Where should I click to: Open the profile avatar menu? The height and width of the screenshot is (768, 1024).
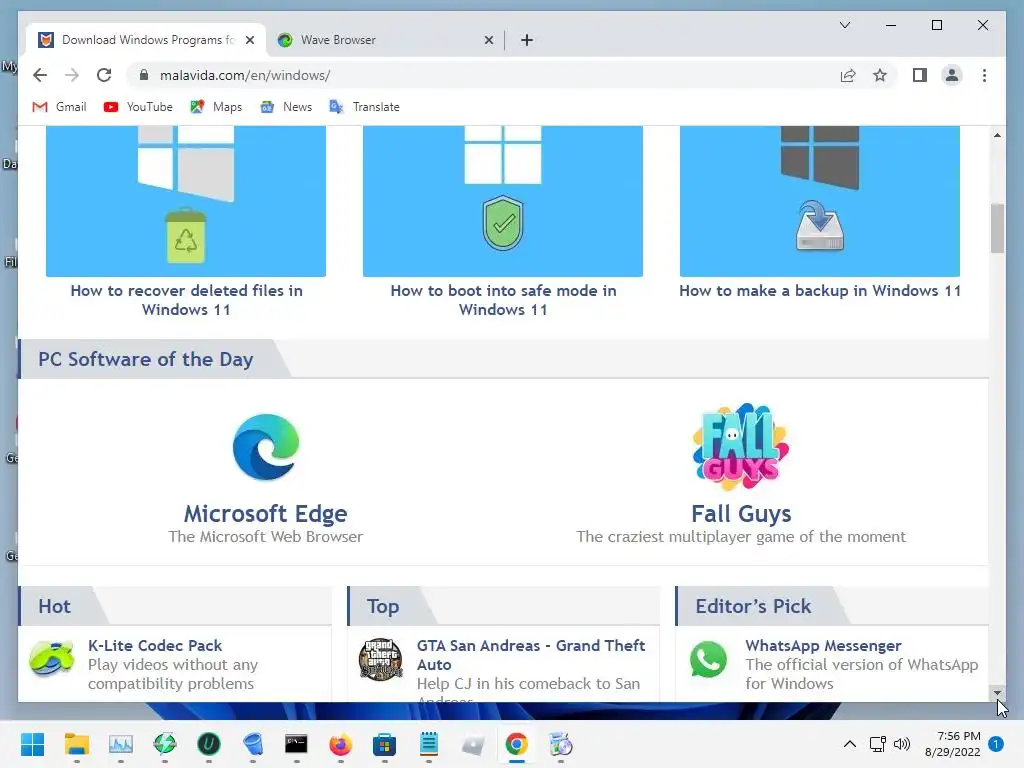[952, 75]
